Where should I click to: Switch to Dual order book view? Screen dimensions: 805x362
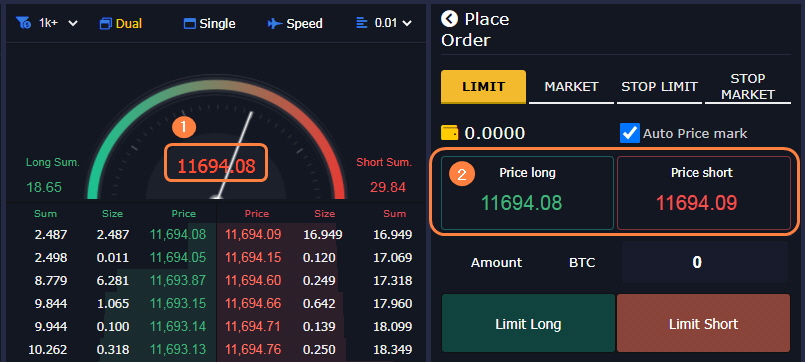tap(129, 24)
